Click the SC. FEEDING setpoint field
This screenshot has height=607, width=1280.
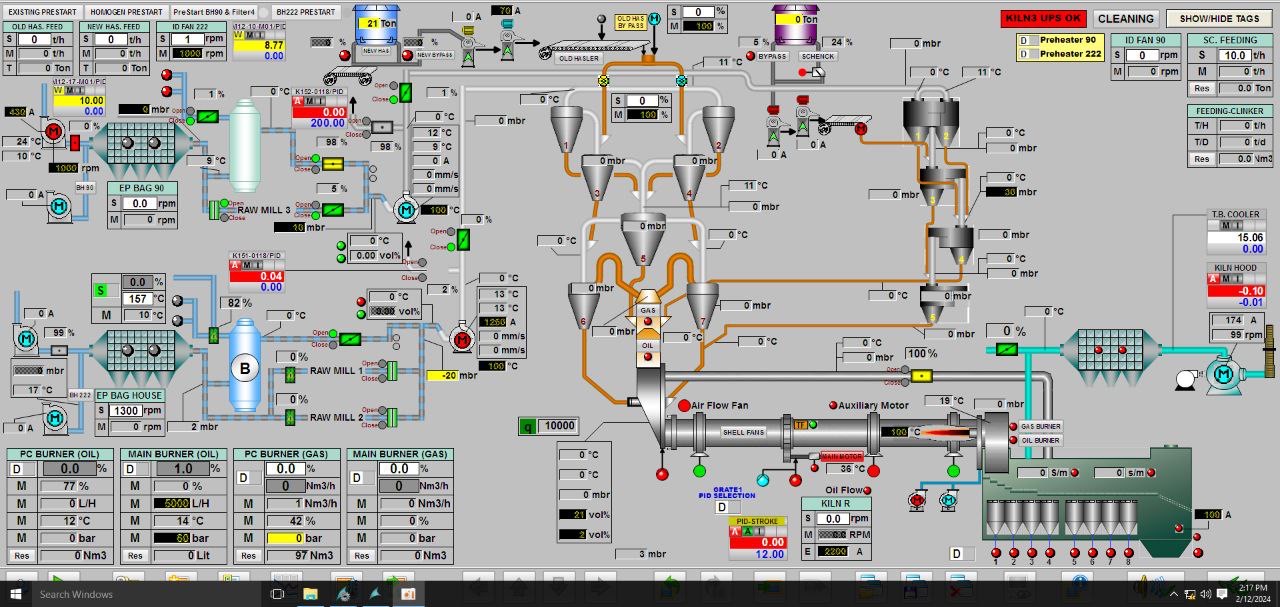click(1236, 56)
